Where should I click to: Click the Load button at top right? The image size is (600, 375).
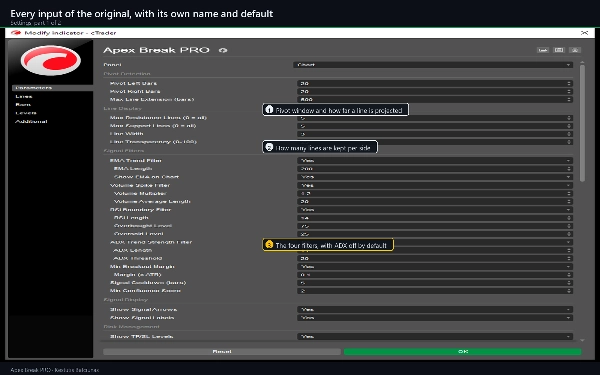[543, 50]
